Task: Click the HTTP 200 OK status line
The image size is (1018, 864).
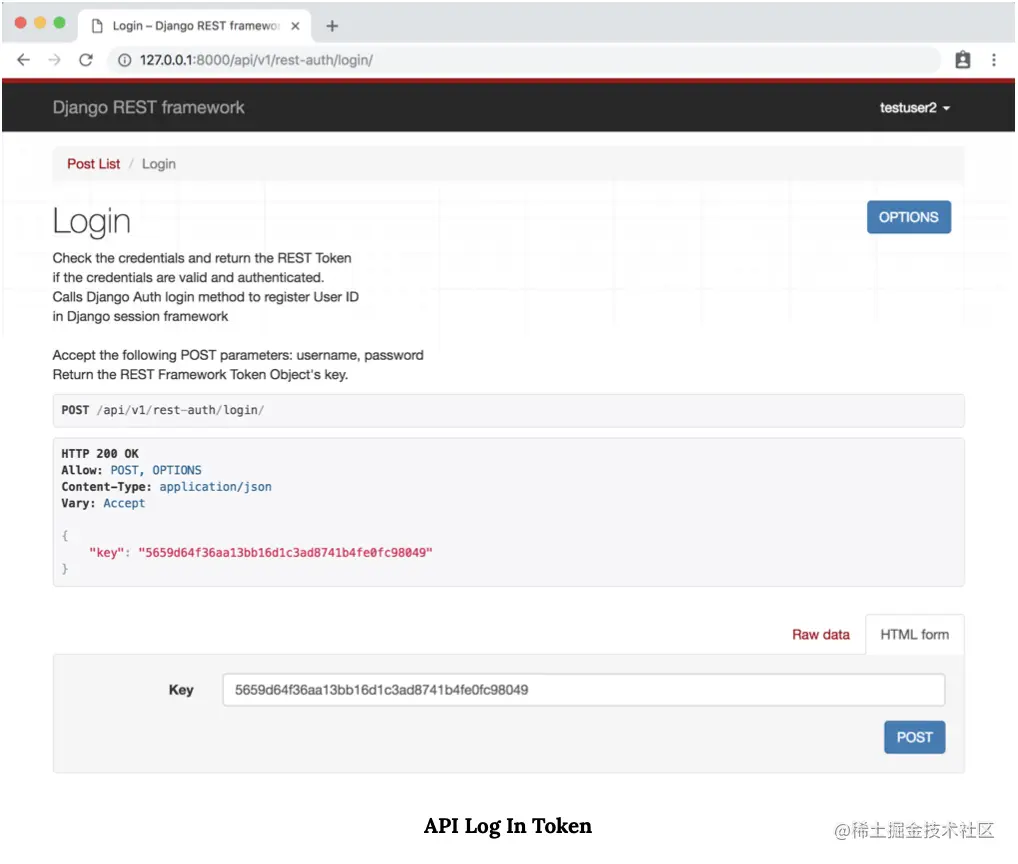Action: (100, 453)
